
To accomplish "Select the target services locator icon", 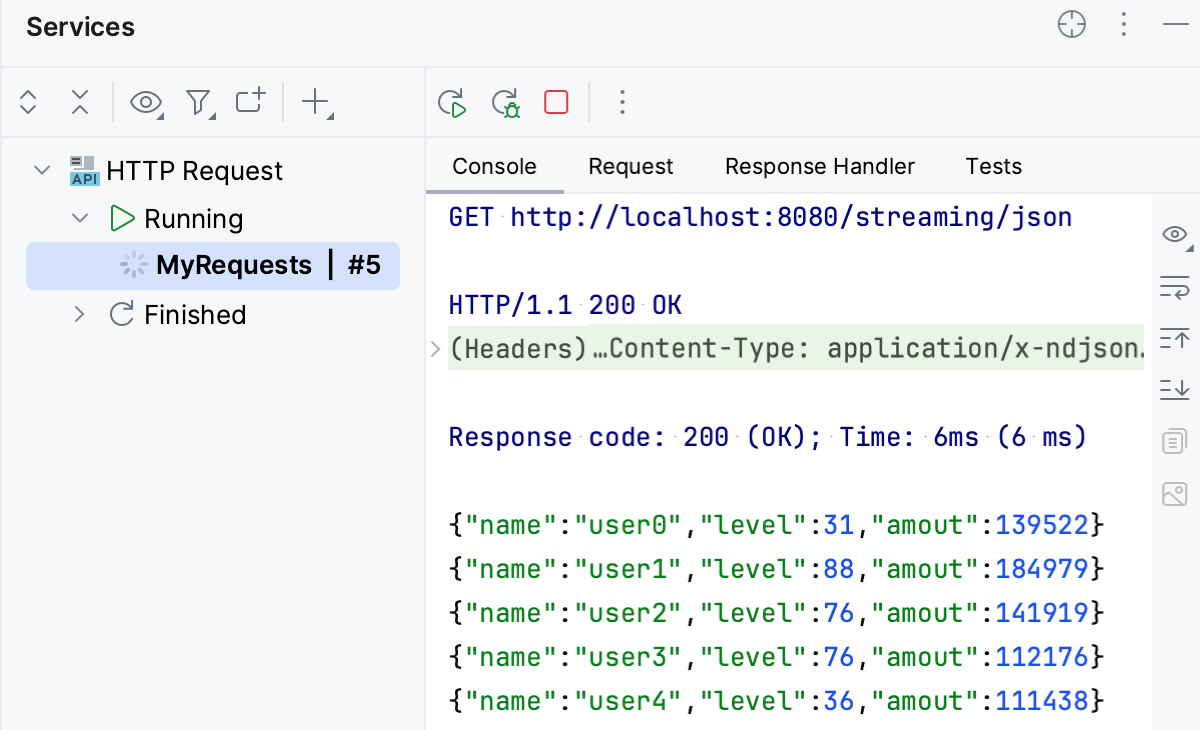I will (1071, 25).
